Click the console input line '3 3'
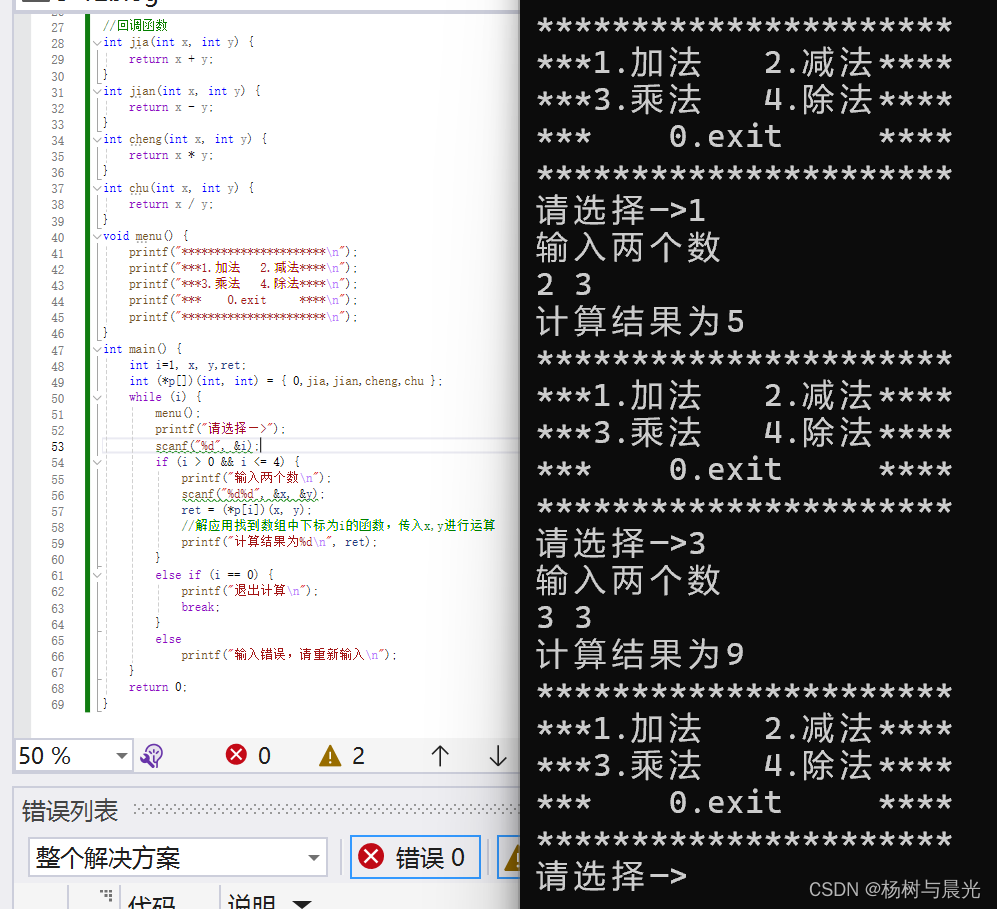997x909 pixels. click(x=565, y=618)
